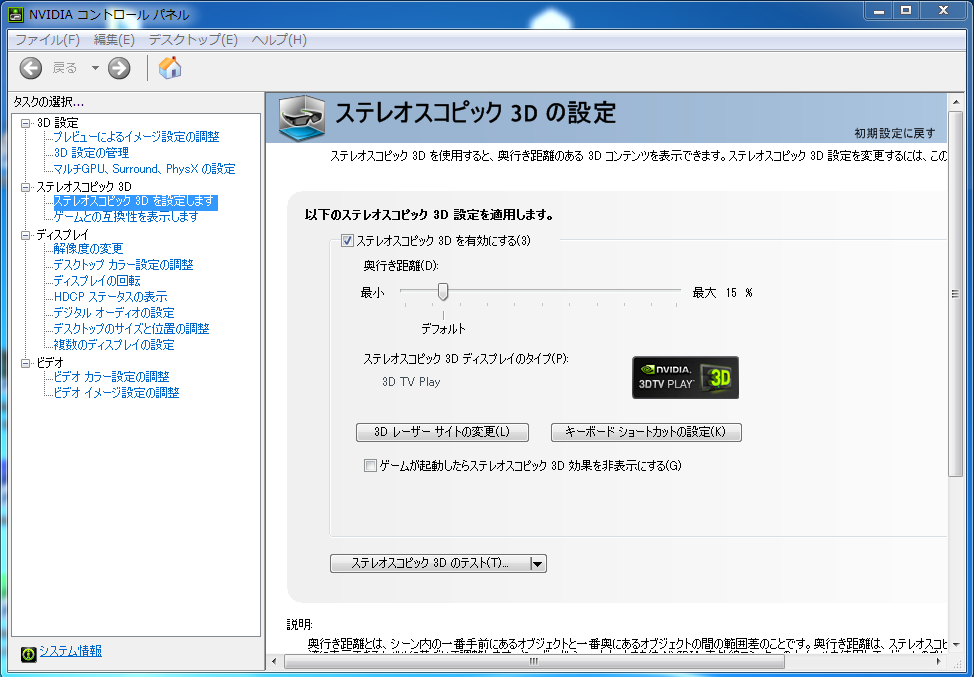Viewport: 974px width, 677px height.
Task: Click the タスクの選択... panel heading
Action: [48, 102]
